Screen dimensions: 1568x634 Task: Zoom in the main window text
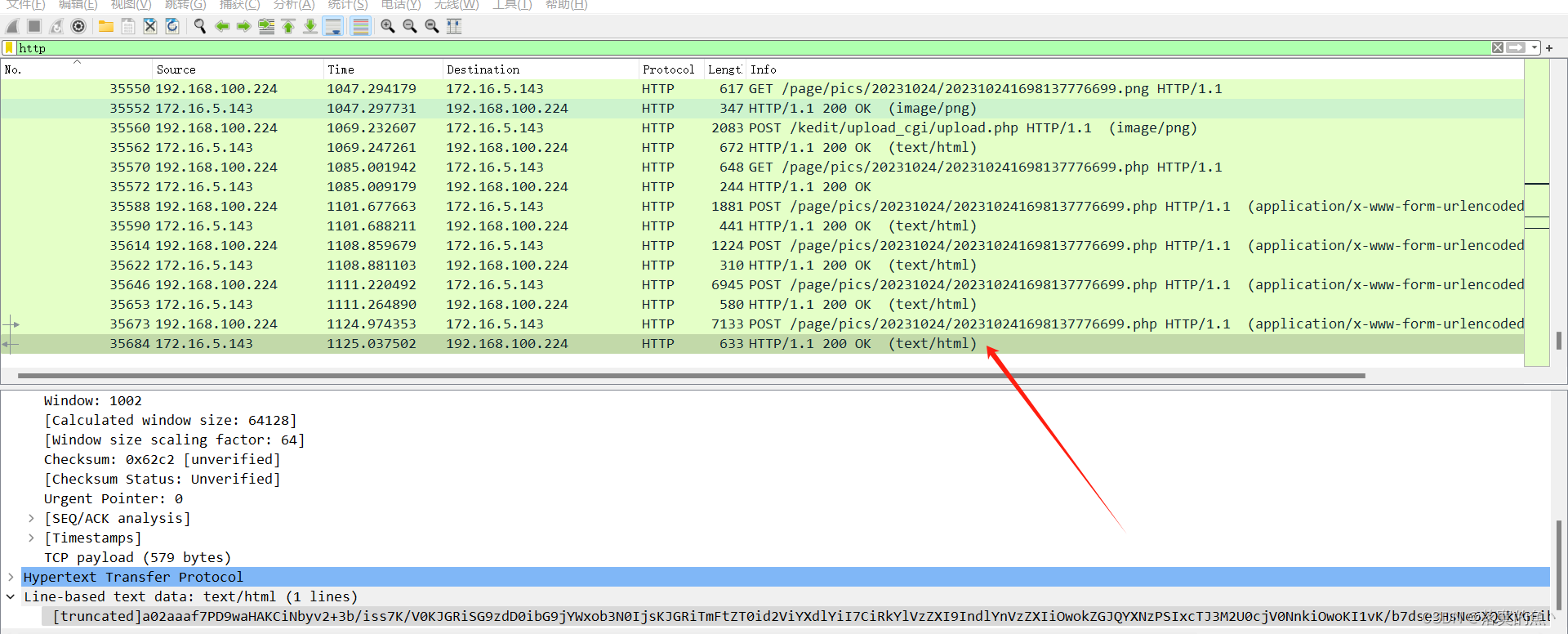pos(388,26)
